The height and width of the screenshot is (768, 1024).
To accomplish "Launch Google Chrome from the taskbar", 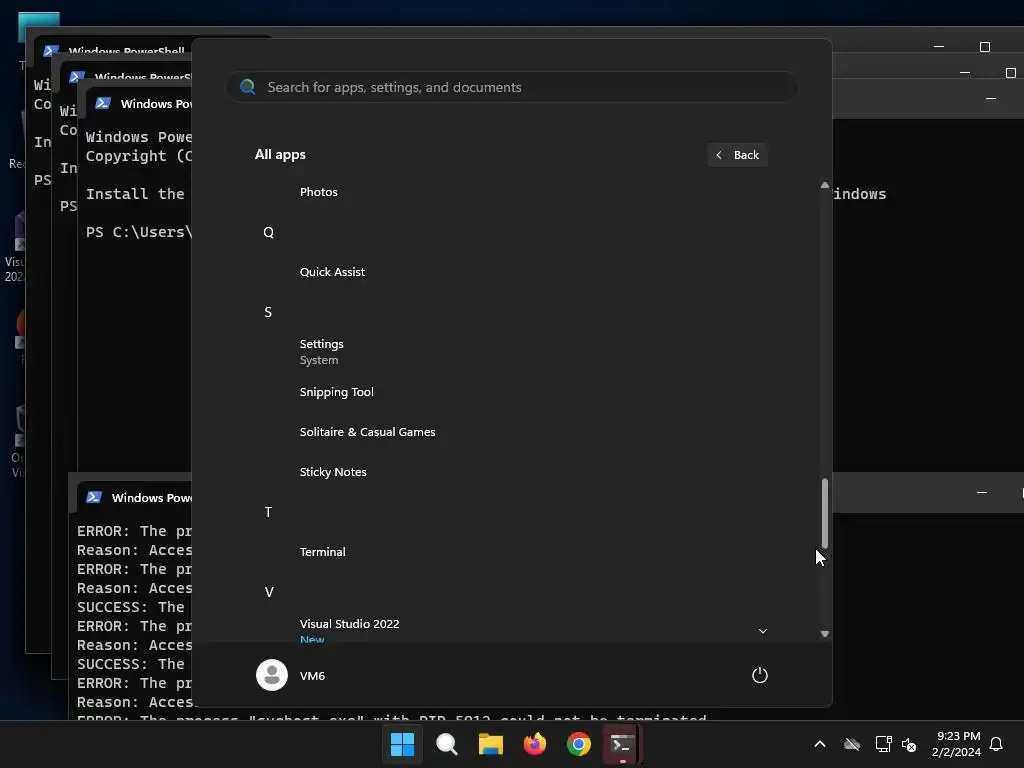I will [579, 744].
